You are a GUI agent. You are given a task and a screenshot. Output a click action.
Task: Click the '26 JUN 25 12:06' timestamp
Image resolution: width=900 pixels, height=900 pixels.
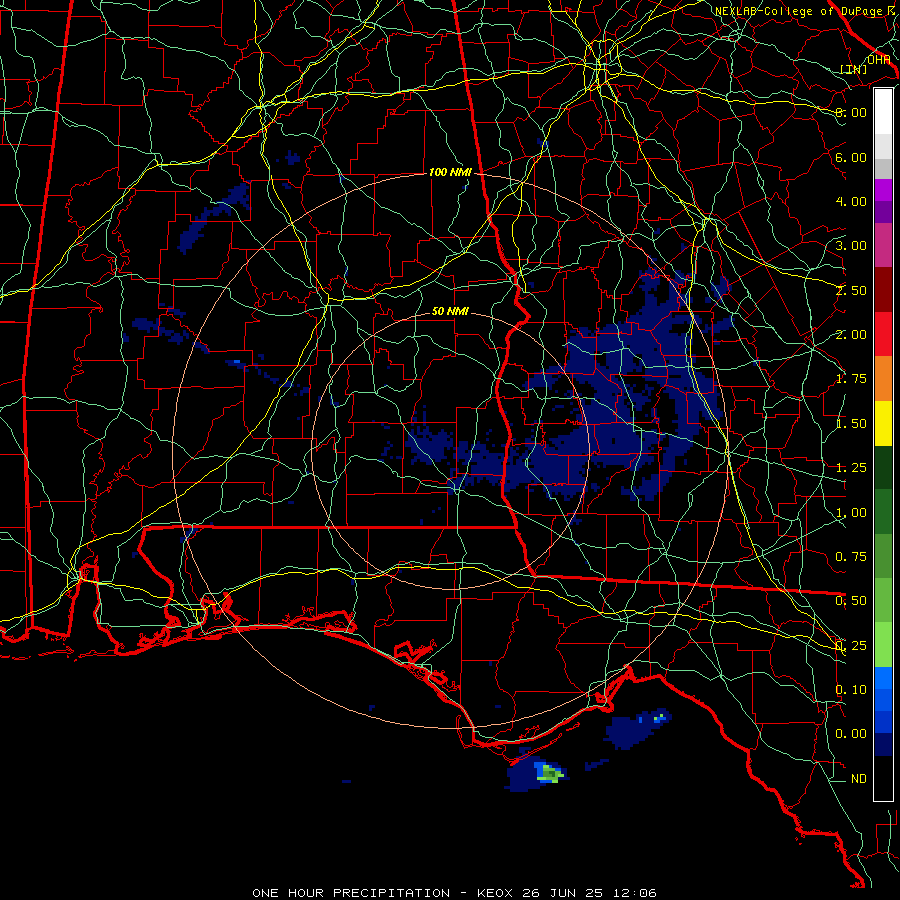[x=589, y=893]
